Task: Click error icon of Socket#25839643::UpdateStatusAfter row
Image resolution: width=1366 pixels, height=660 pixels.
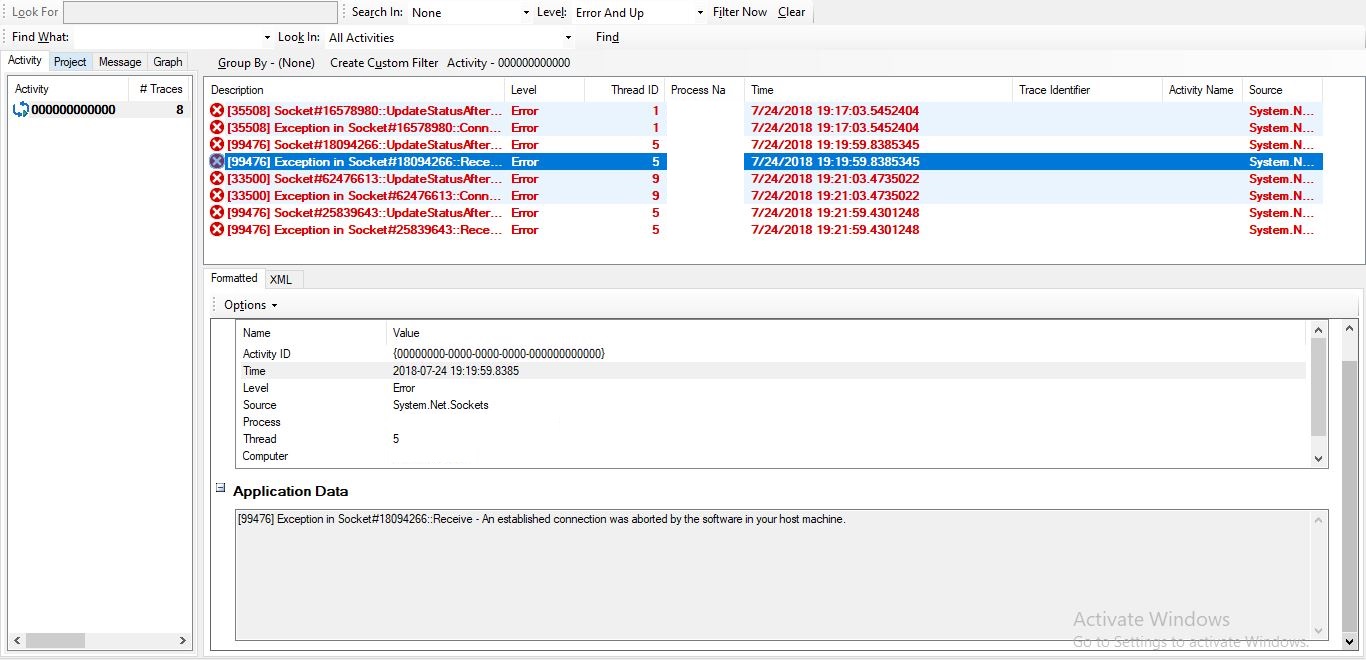Action: [x=217, y=213]
